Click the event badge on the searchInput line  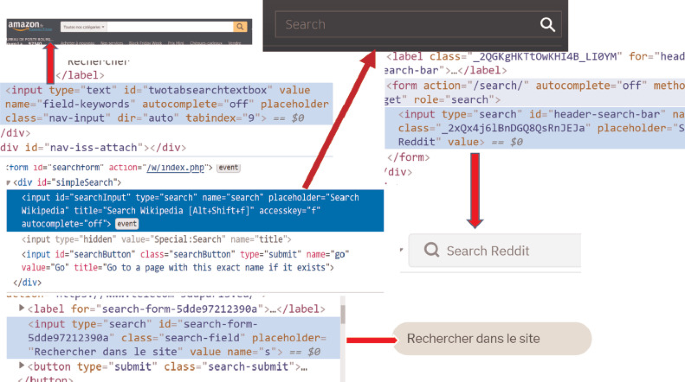[127, 224]
